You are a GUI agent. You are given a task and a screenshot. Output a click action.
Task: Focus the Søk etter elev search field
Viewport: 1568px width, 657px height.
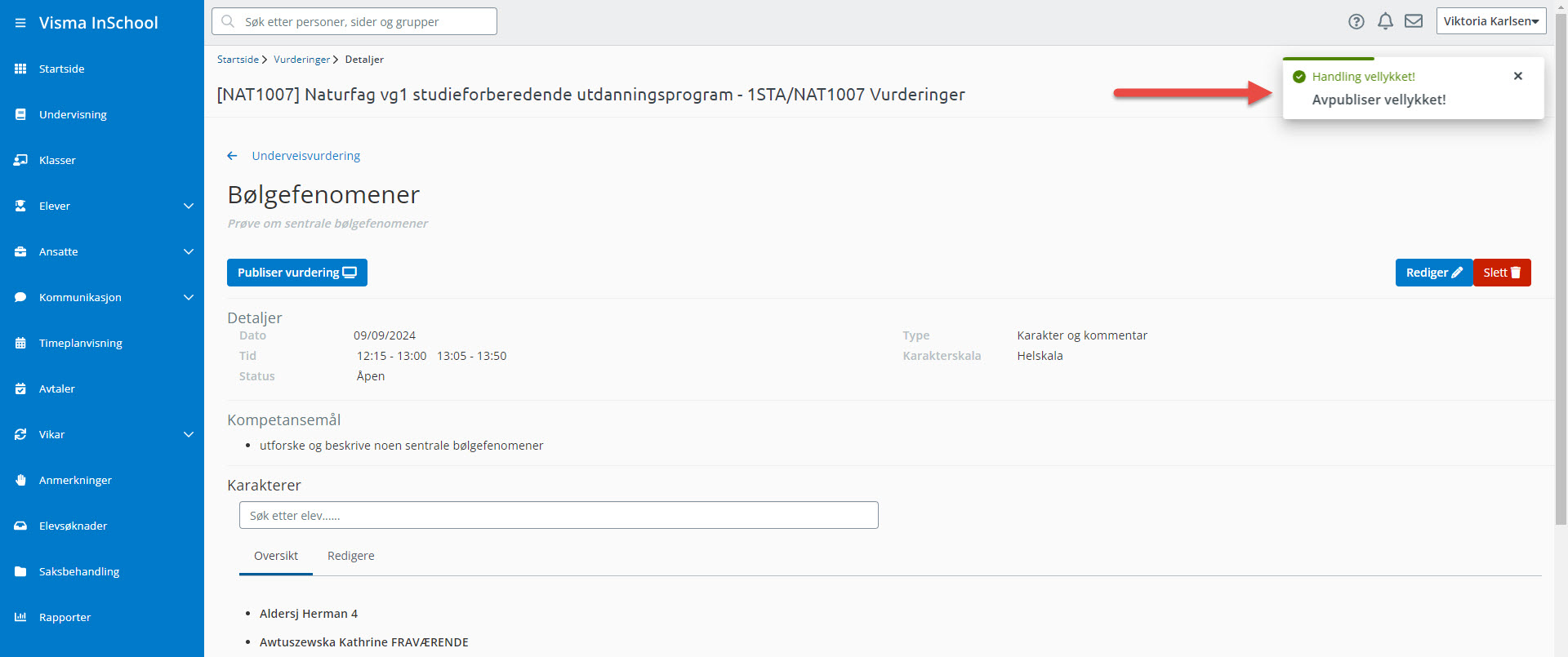pos(559,515)
